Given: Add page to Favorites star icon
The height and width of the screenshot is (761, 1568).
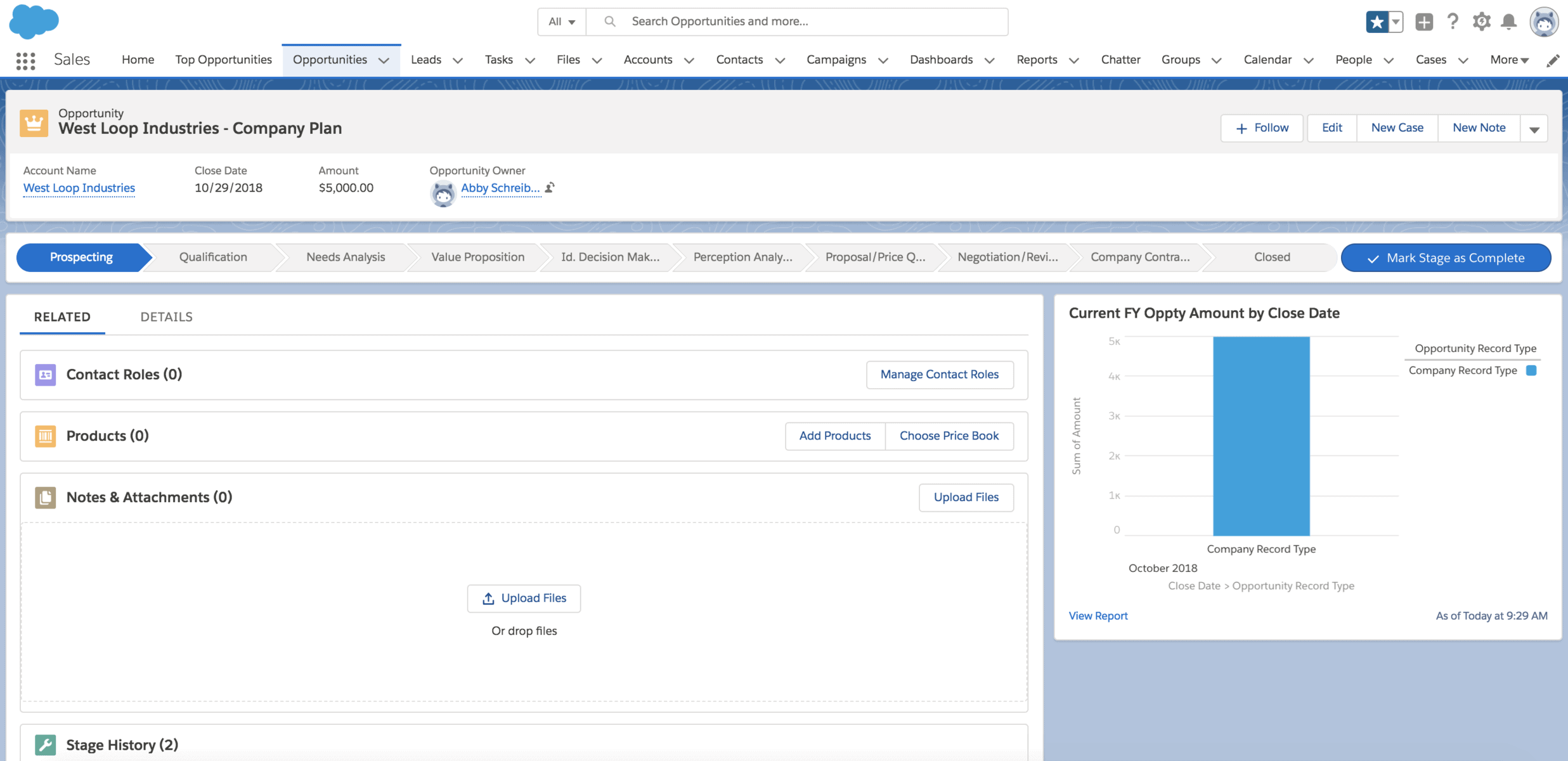Looking at the screenshot, I should (x=1377, y=22).
